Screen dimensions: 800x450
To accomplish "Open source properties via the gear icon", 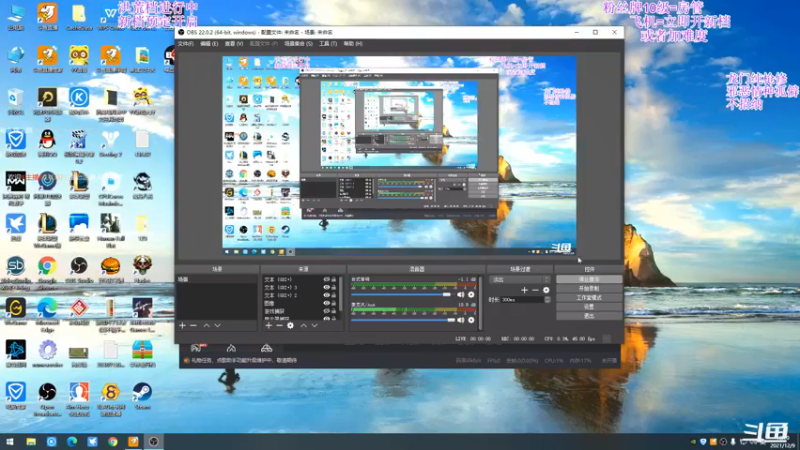I will 290,326.
